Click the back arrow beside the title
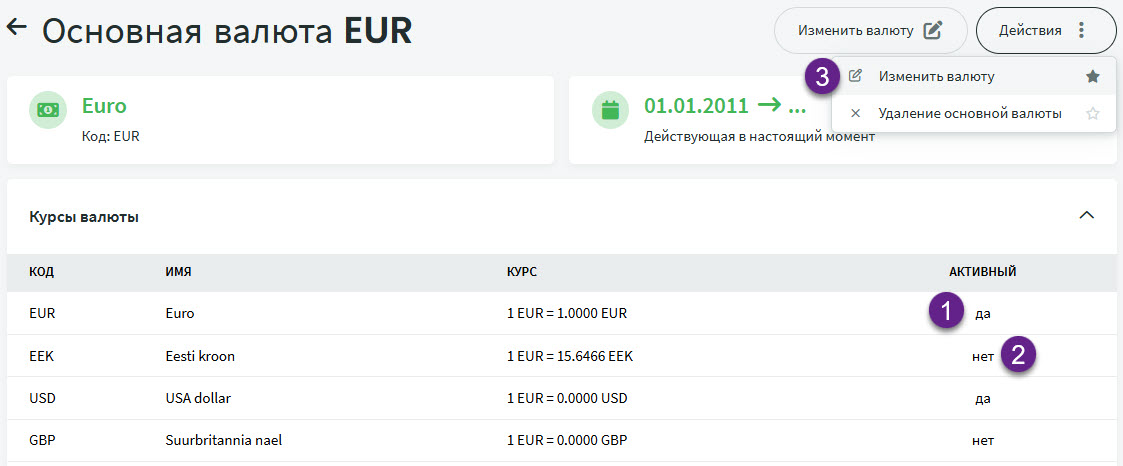1123x466 pixels. click(x=16, y=28)
